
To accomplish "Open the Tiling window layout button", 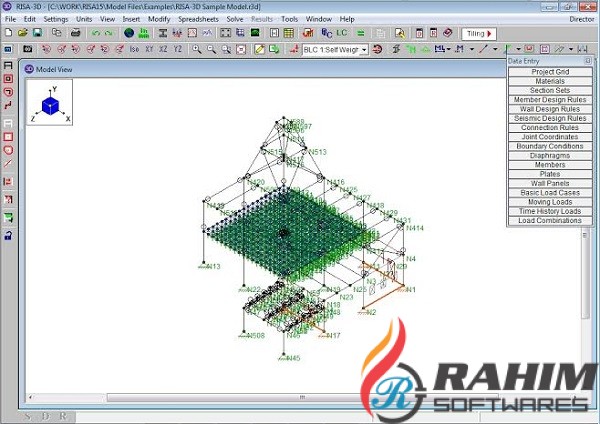I will pos(479,34).
